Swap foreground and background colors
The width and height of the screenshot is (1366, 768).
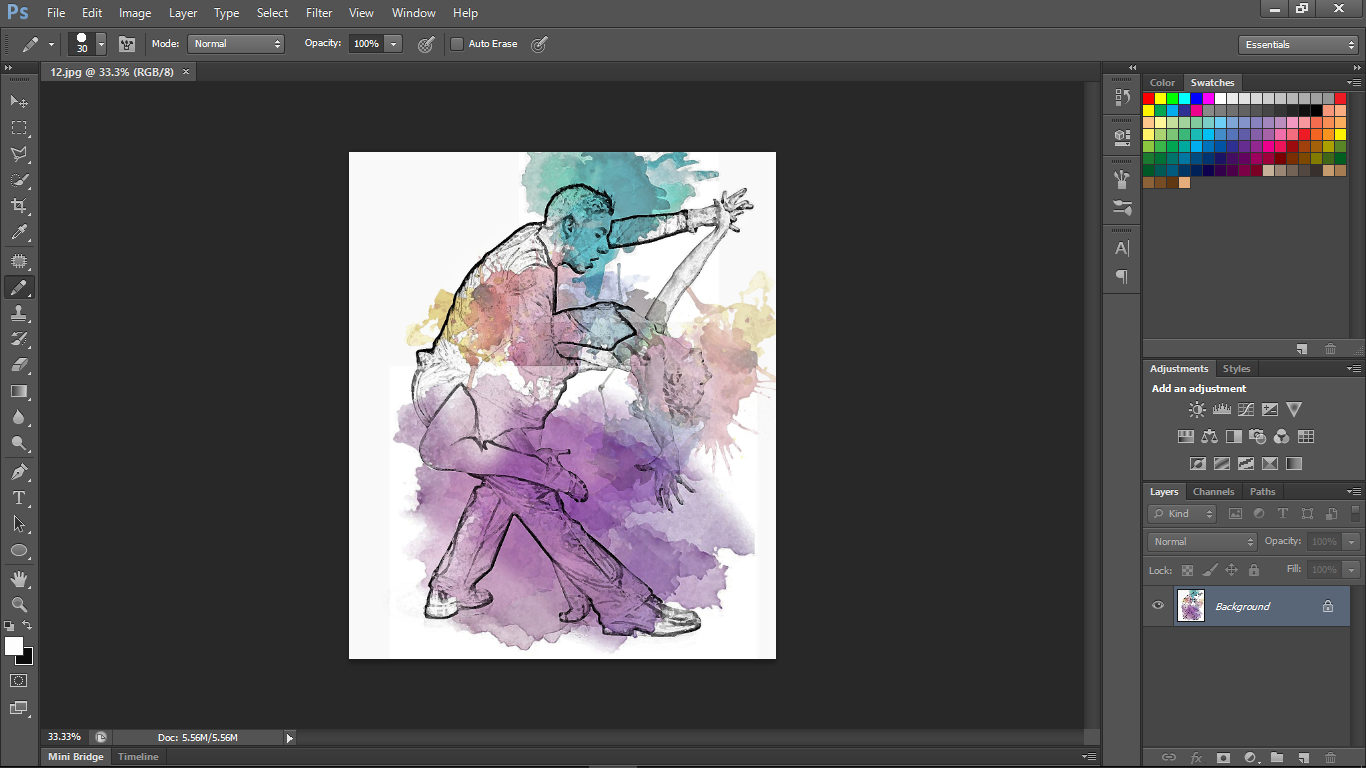coord(27,626)
